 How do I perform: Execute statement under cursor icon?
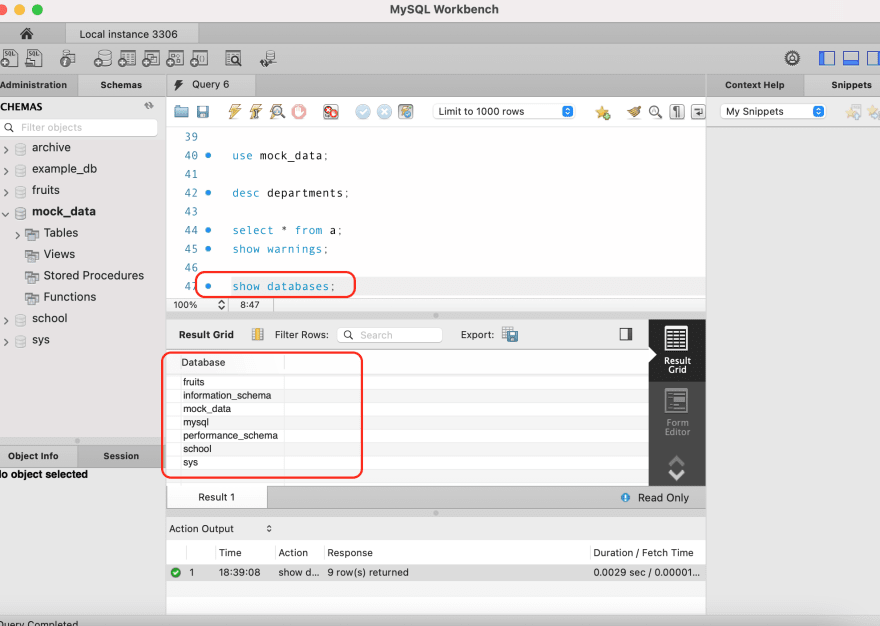point(256,111)
